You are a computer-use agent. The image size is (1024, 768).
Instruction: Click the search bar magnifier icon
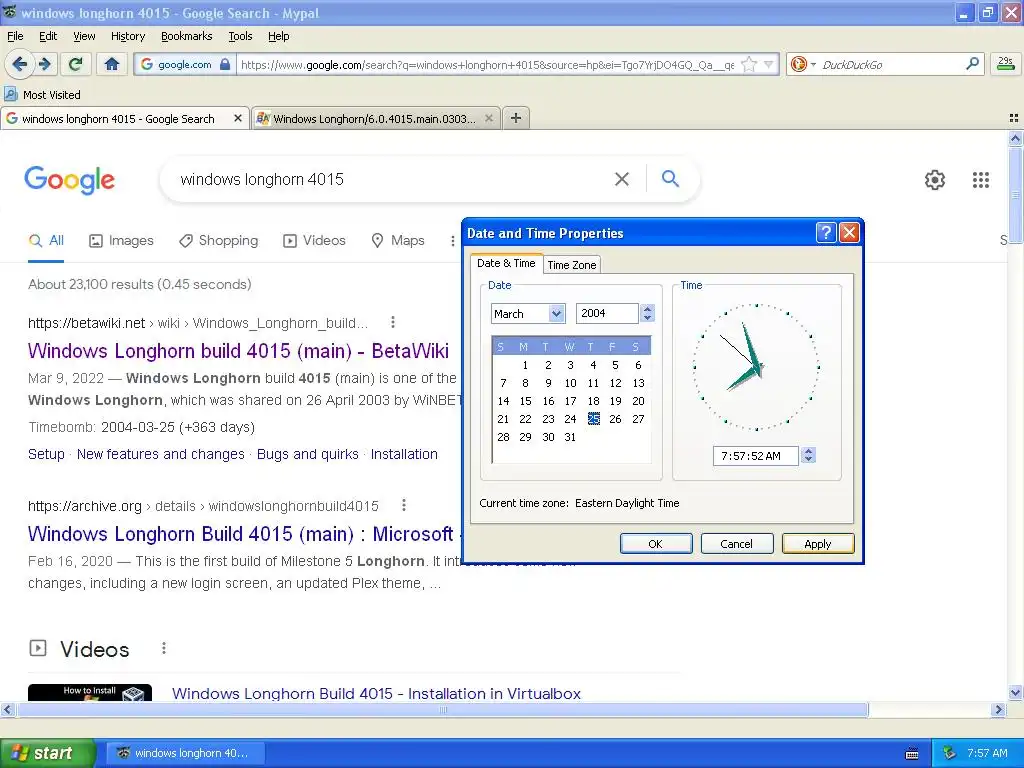[972, 64]
